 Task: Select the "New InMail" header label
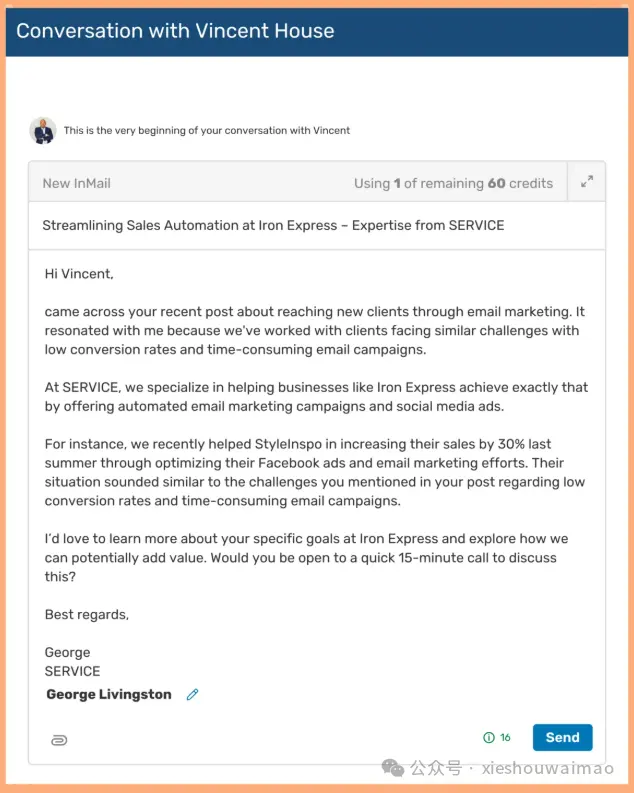77,183
